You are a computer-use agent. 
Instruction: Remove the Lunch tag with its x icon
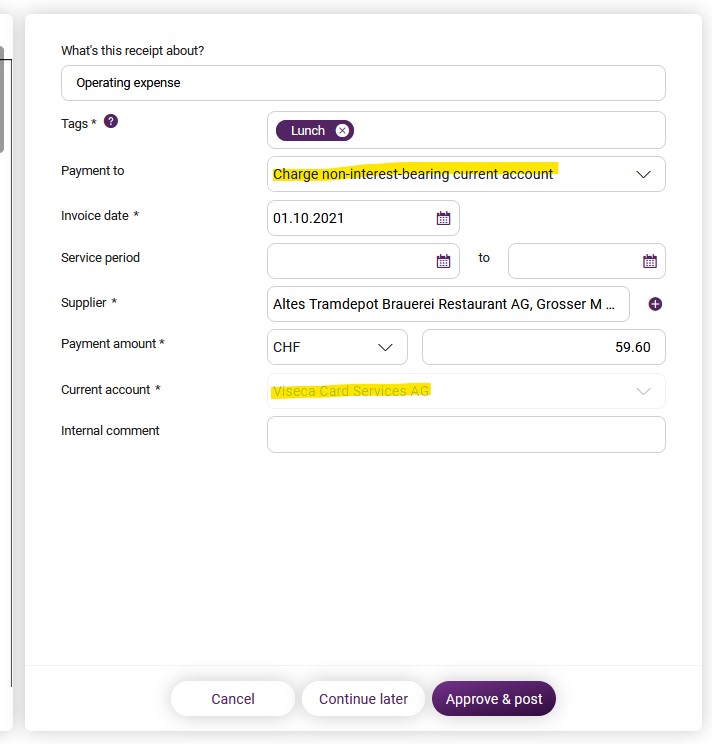[342, 130]
